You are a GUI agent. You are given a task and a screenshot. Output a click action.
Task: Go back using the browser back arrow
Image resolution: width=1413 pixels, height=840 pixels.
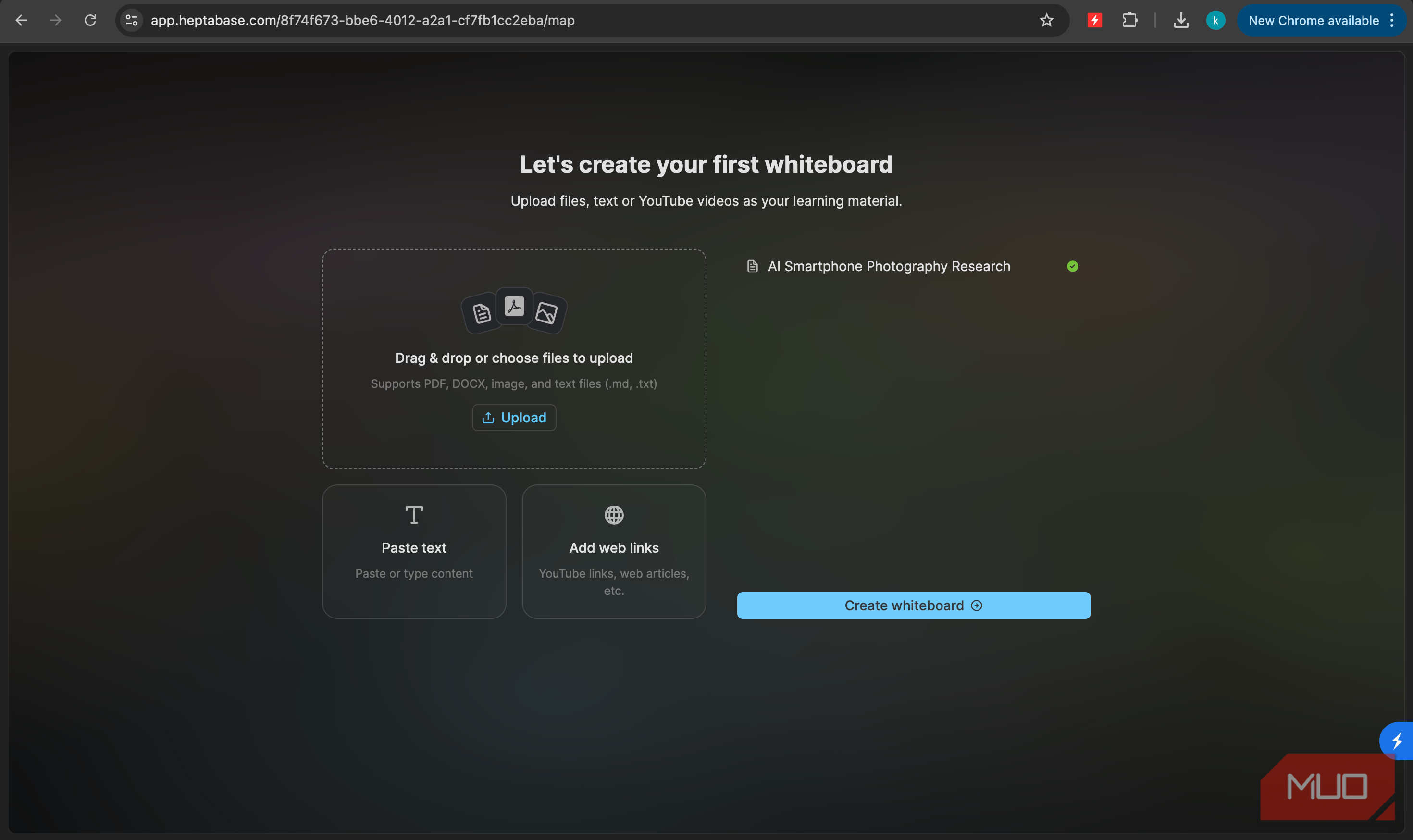(x=21, y=20)
